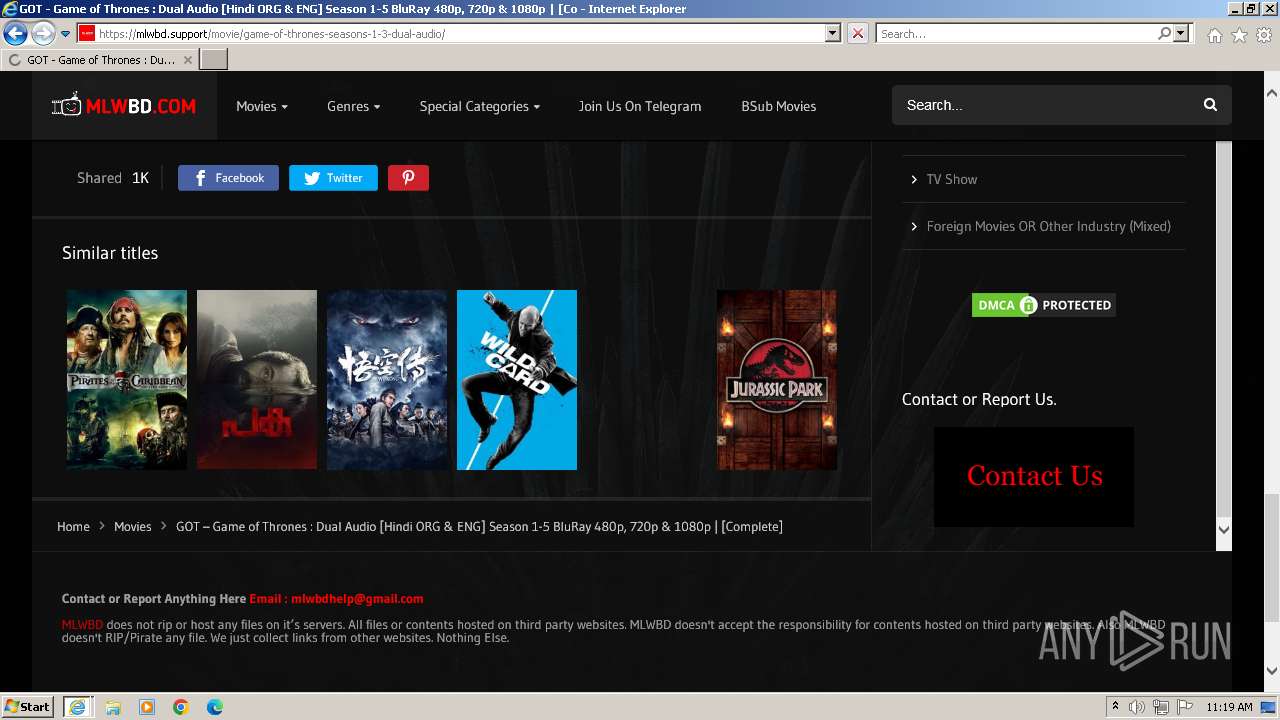Click the Shared 1K count text
The image size is (1280, 720).
point(113,178)
